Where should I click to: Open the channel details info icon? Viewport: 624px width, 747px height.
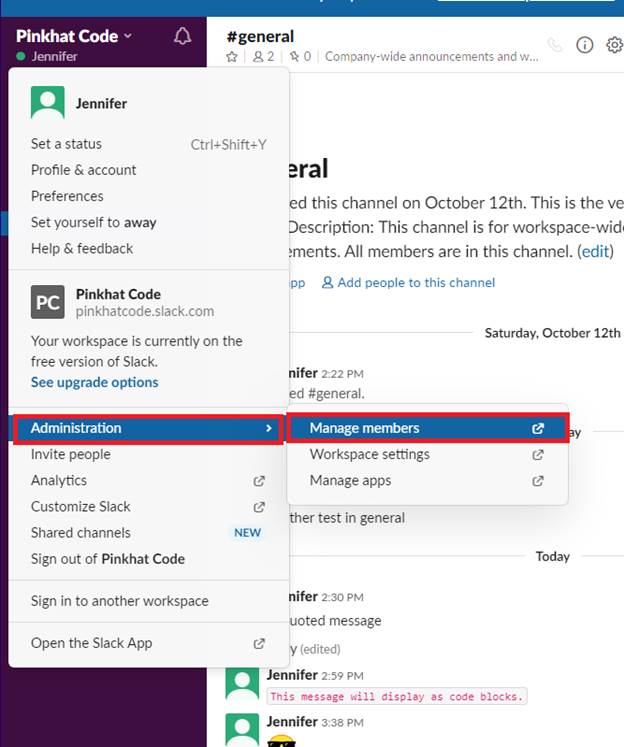pos(584,45)
